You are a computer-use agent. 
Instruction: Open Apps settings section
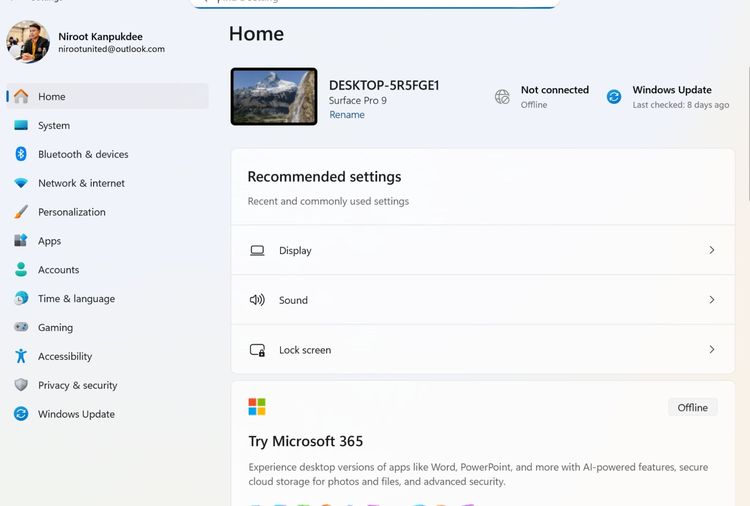click(108, 241)
